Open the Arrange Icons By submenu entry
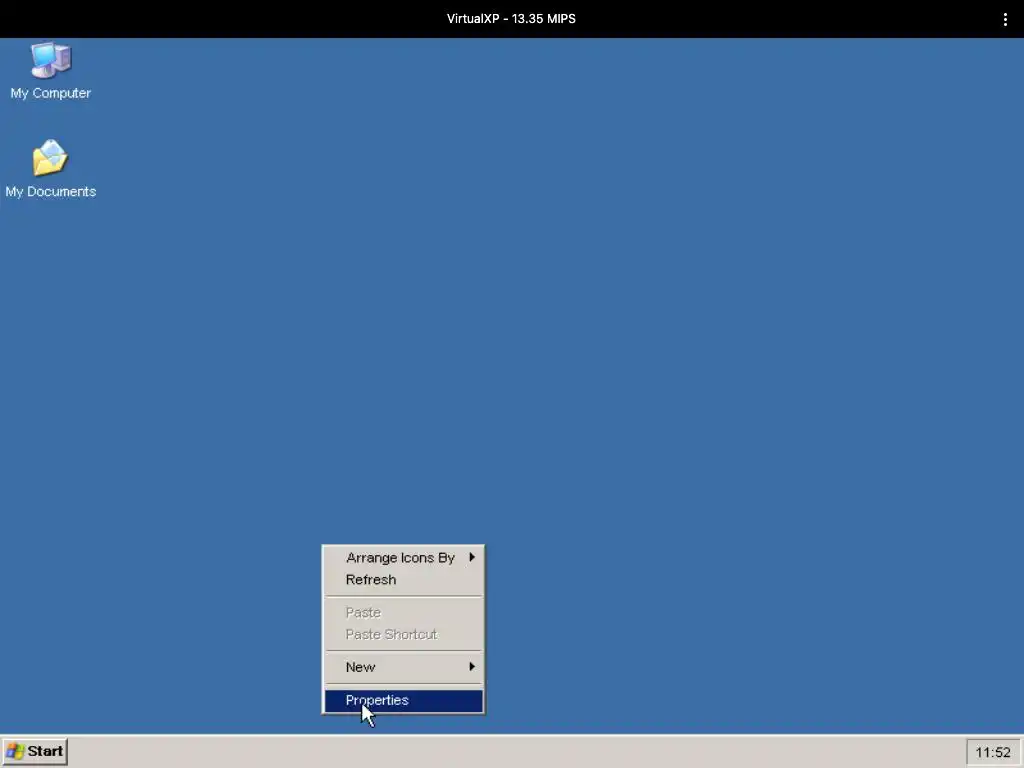Viewport: 1024px width, 768px height. 404,558
